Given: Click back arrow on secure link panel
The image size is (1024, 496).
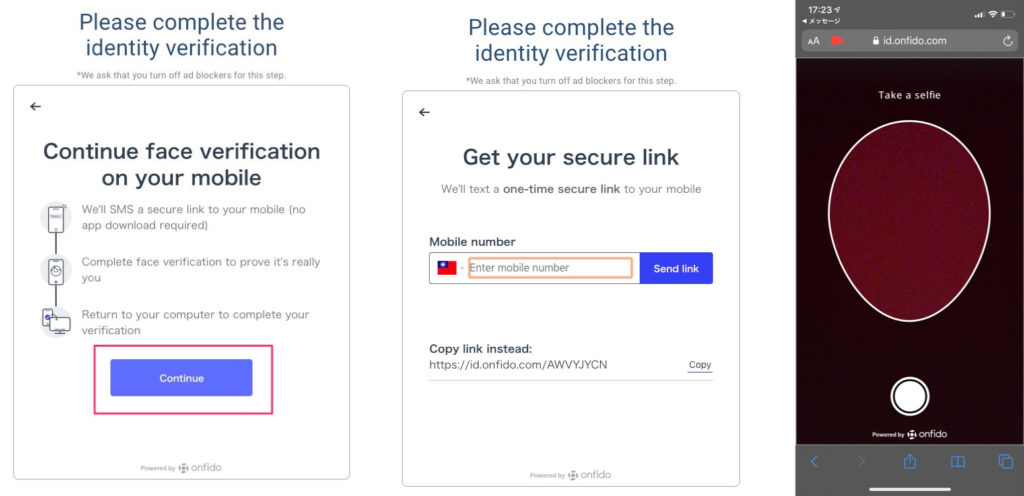Looking at the screenshot, I should tap(424, 112).
